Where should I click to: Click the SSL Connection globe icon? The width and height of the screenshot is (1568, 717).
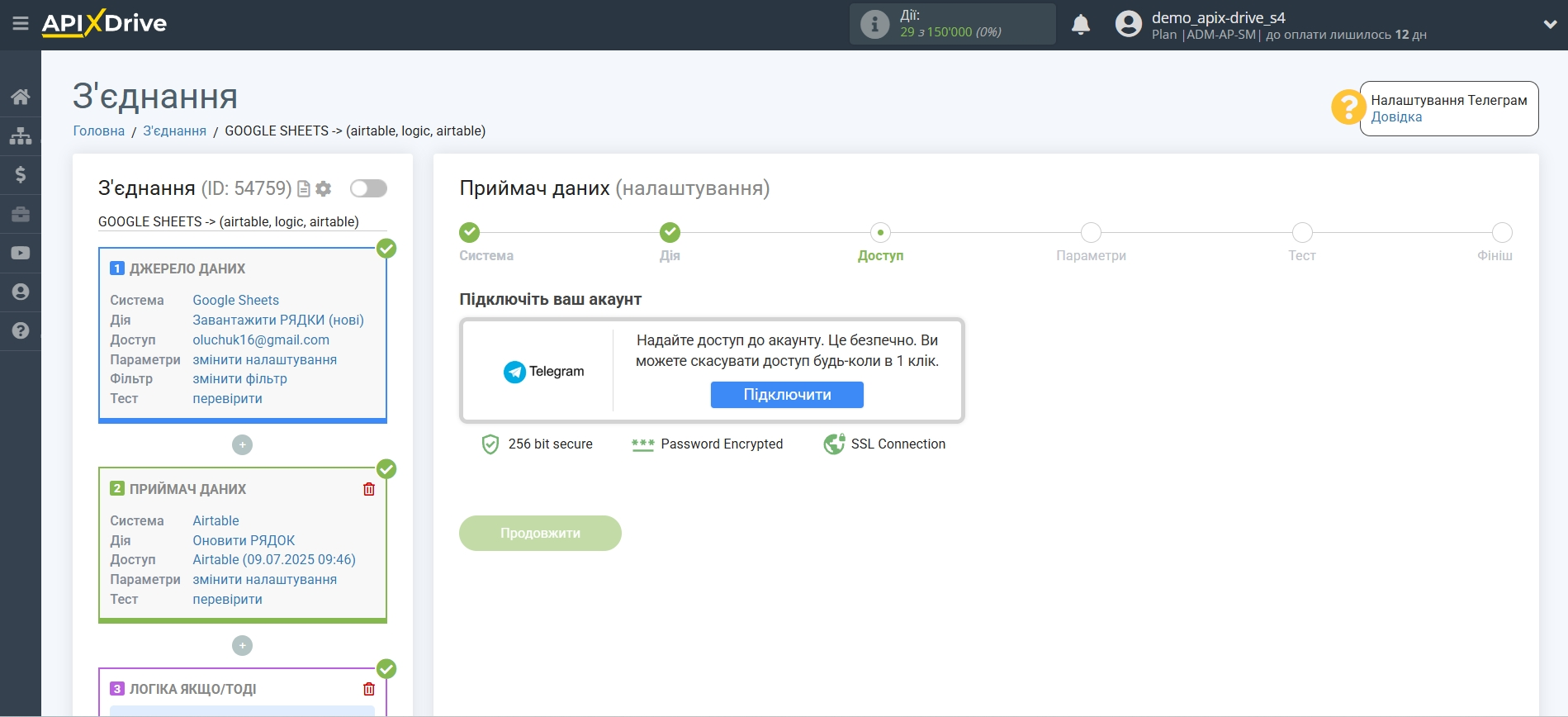pyautogui.click(x=834, y=444)
